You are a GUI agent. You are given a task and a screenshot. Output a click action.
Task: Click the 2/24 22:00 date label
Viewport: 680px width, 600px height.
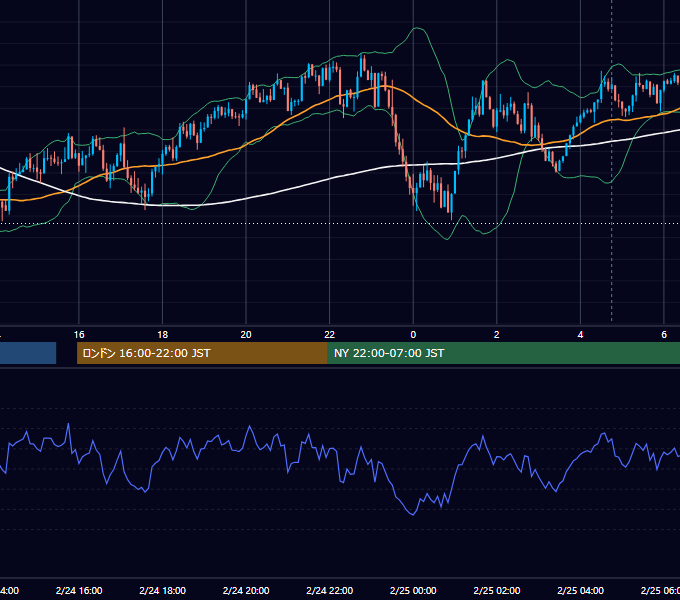[330, 590]
